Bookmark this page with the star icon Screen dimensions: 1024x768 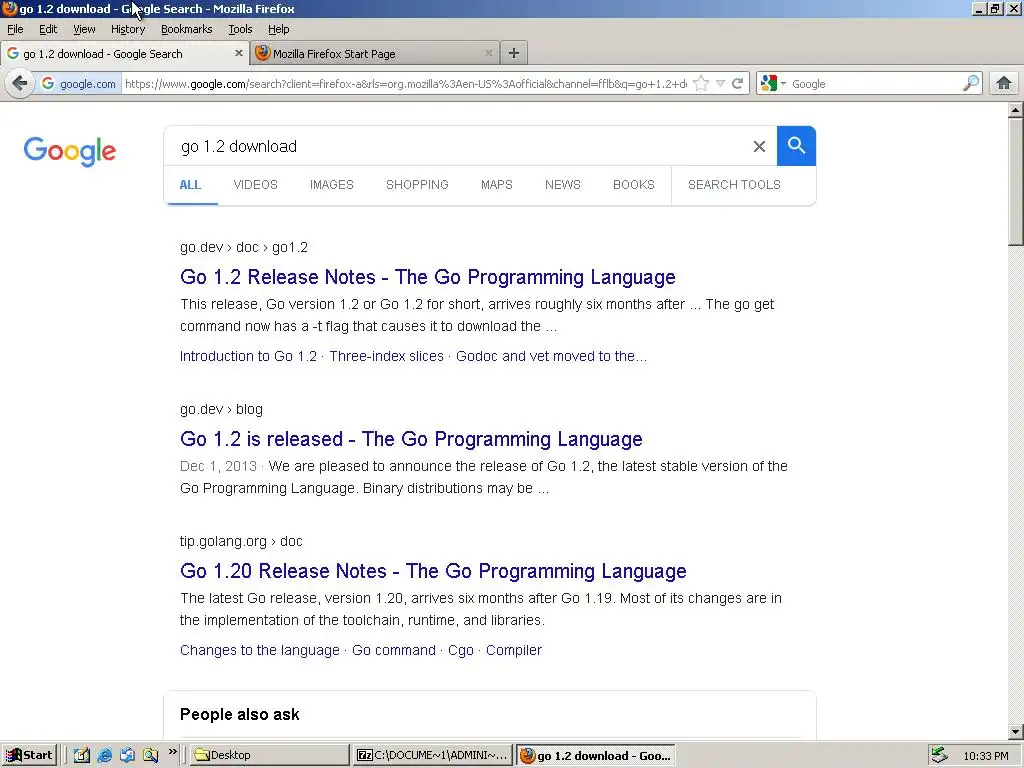point(701,84)
